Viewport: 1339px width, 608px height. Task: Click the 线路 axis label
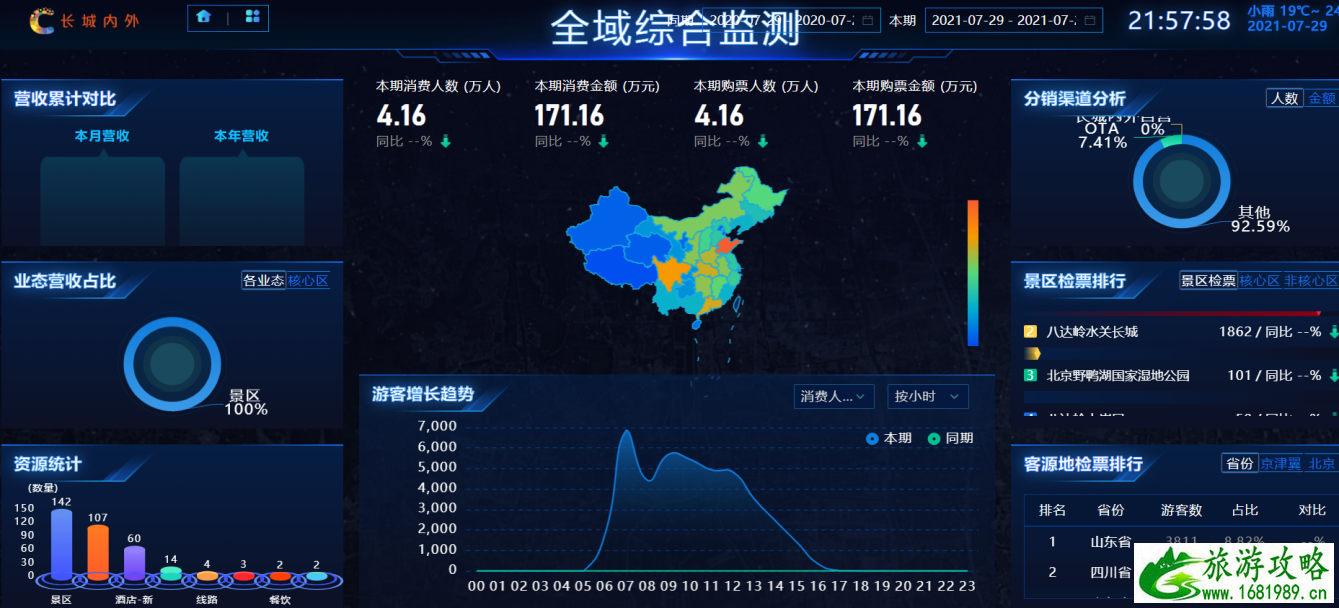click(x=207, y=600)
